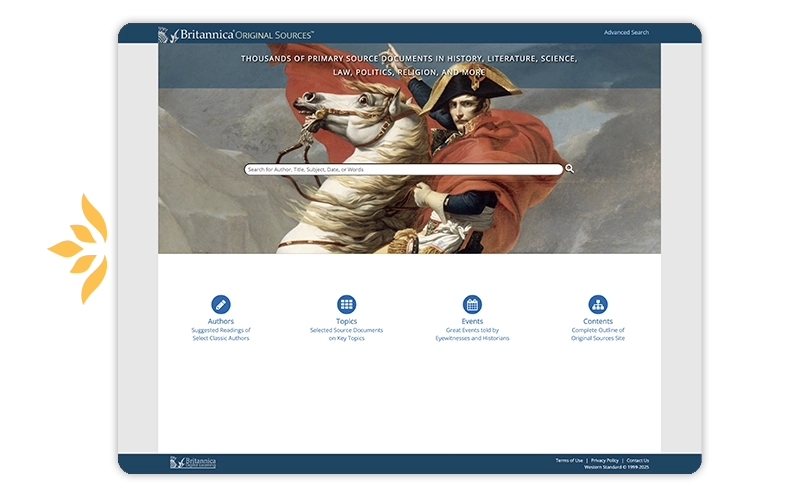Open Privacy Policy footer link

click(605, 460)
